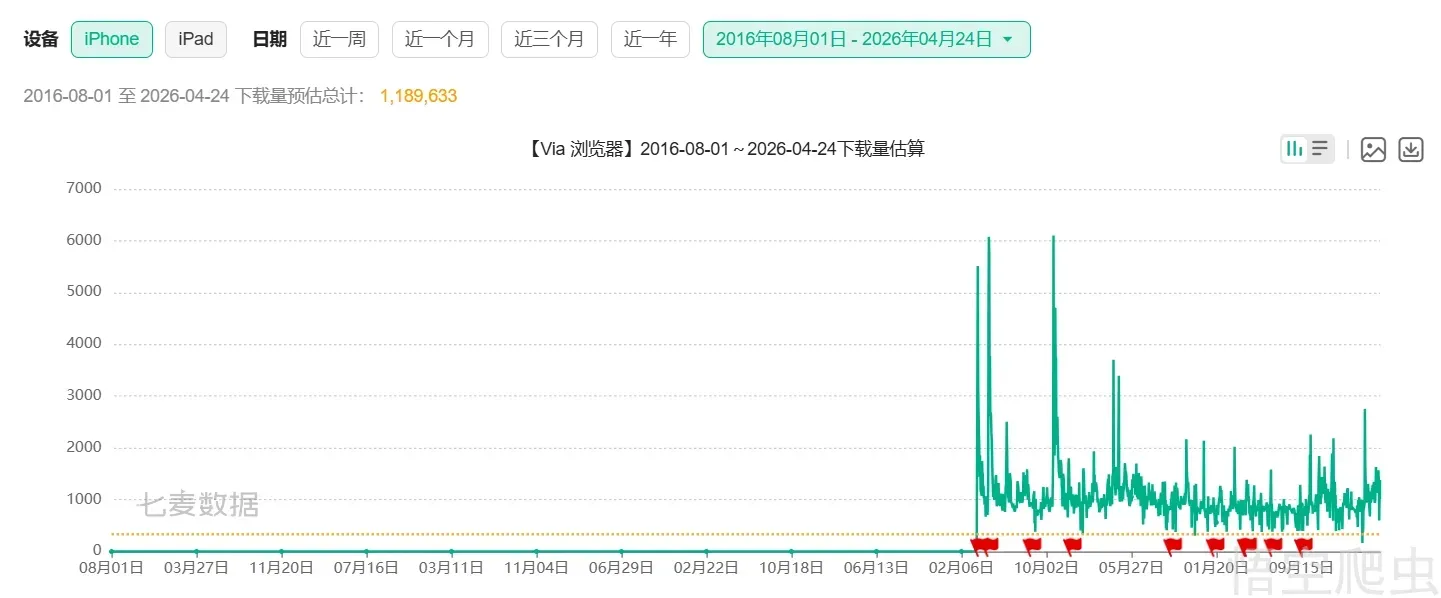
Task: Click the 08月01日 x-axis label
Action: click(x=111, y=568)
